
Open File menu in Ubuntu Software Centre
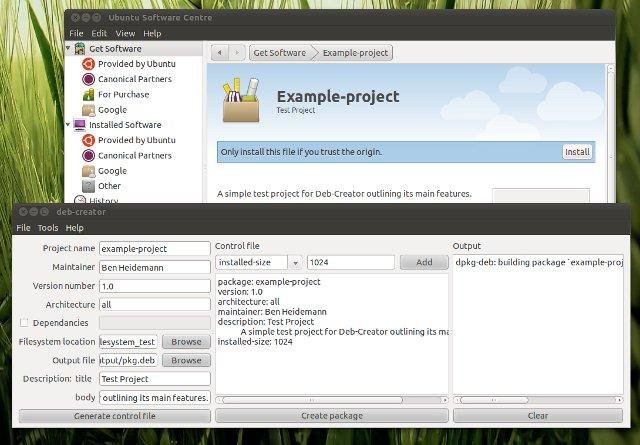[76, 33]
